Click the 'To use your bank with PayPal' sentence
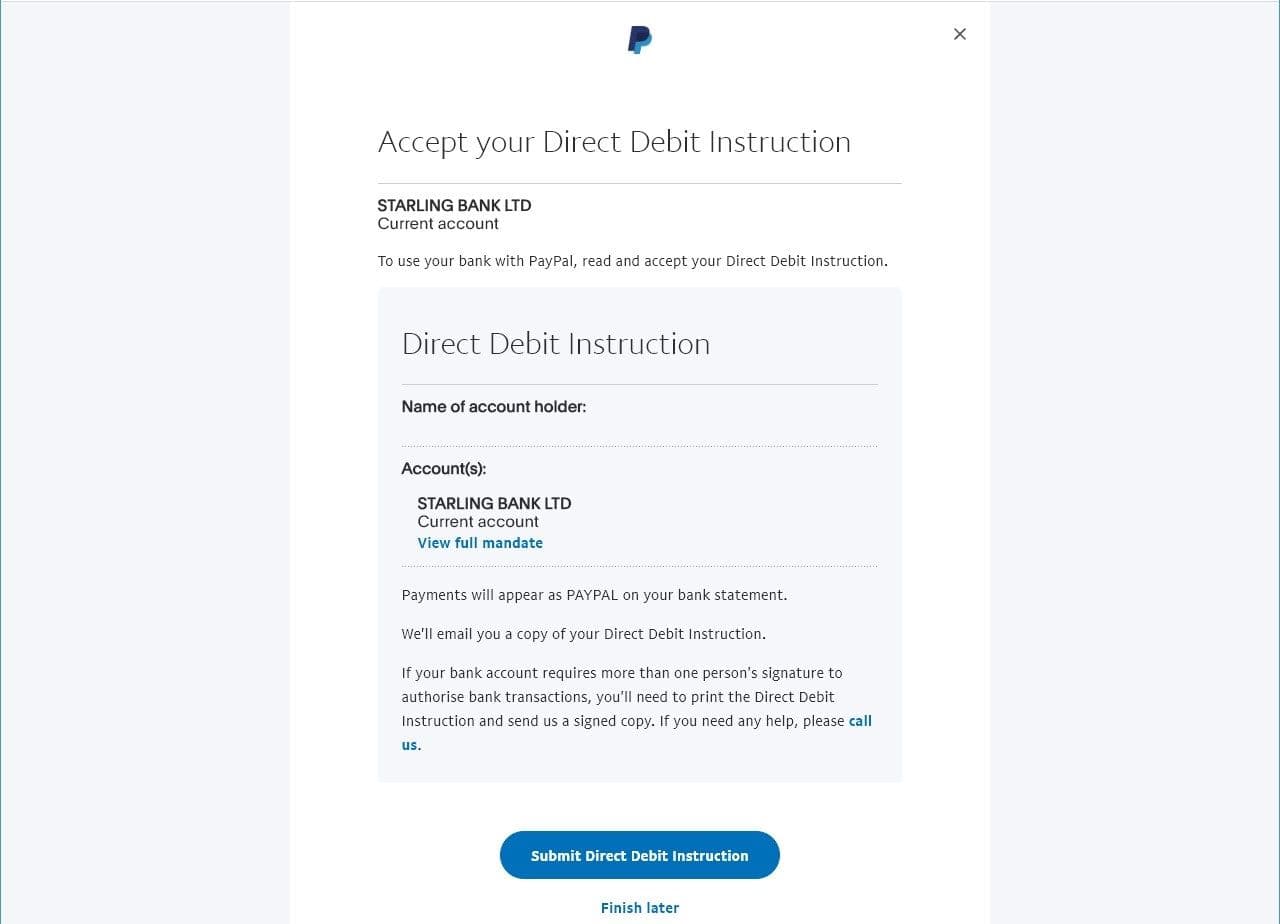Screen dimensions: 1280x924 (x=632, y=261)
